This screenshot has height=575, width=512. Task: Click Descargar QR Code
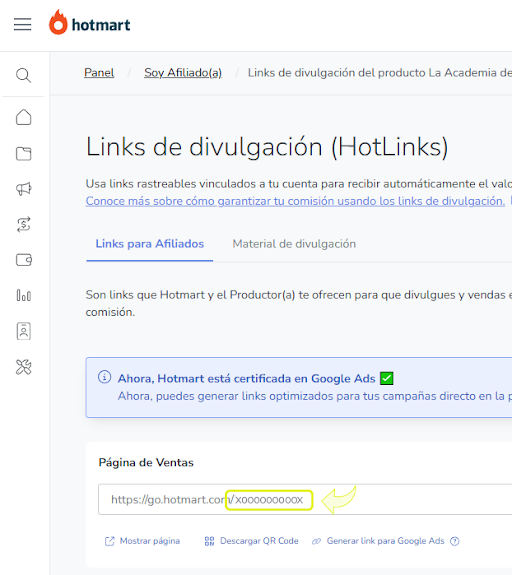tap(252, 541)
